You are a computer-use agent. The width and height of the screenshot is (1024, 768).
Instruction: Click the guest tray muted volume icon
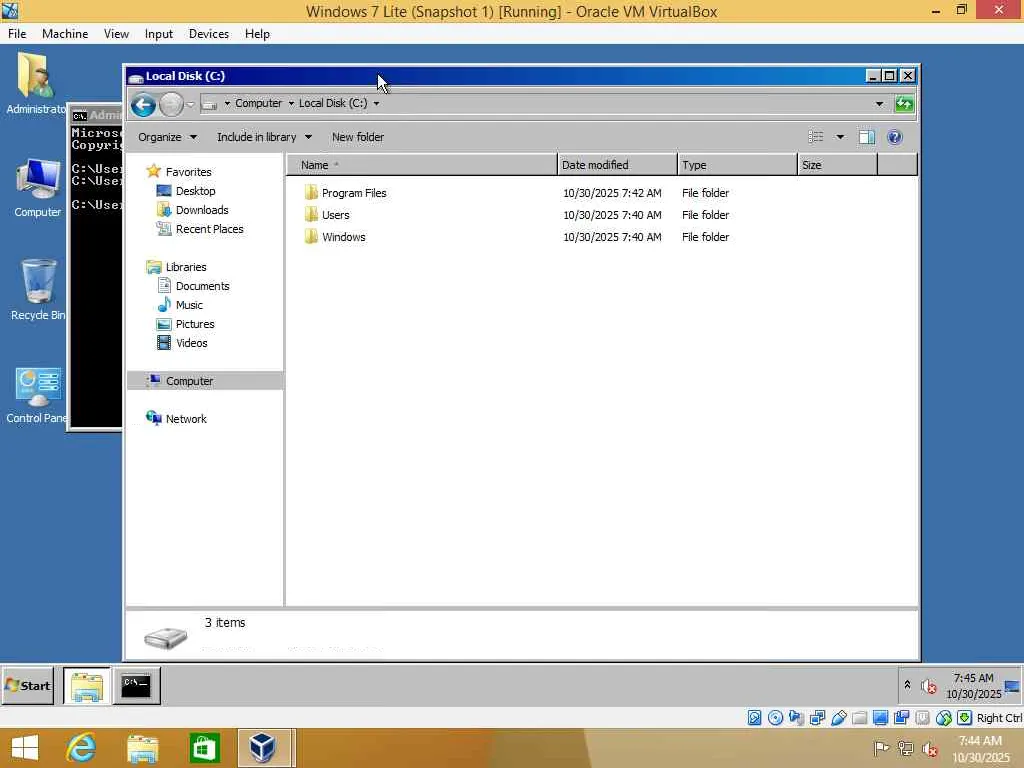[x=929, y=686]
